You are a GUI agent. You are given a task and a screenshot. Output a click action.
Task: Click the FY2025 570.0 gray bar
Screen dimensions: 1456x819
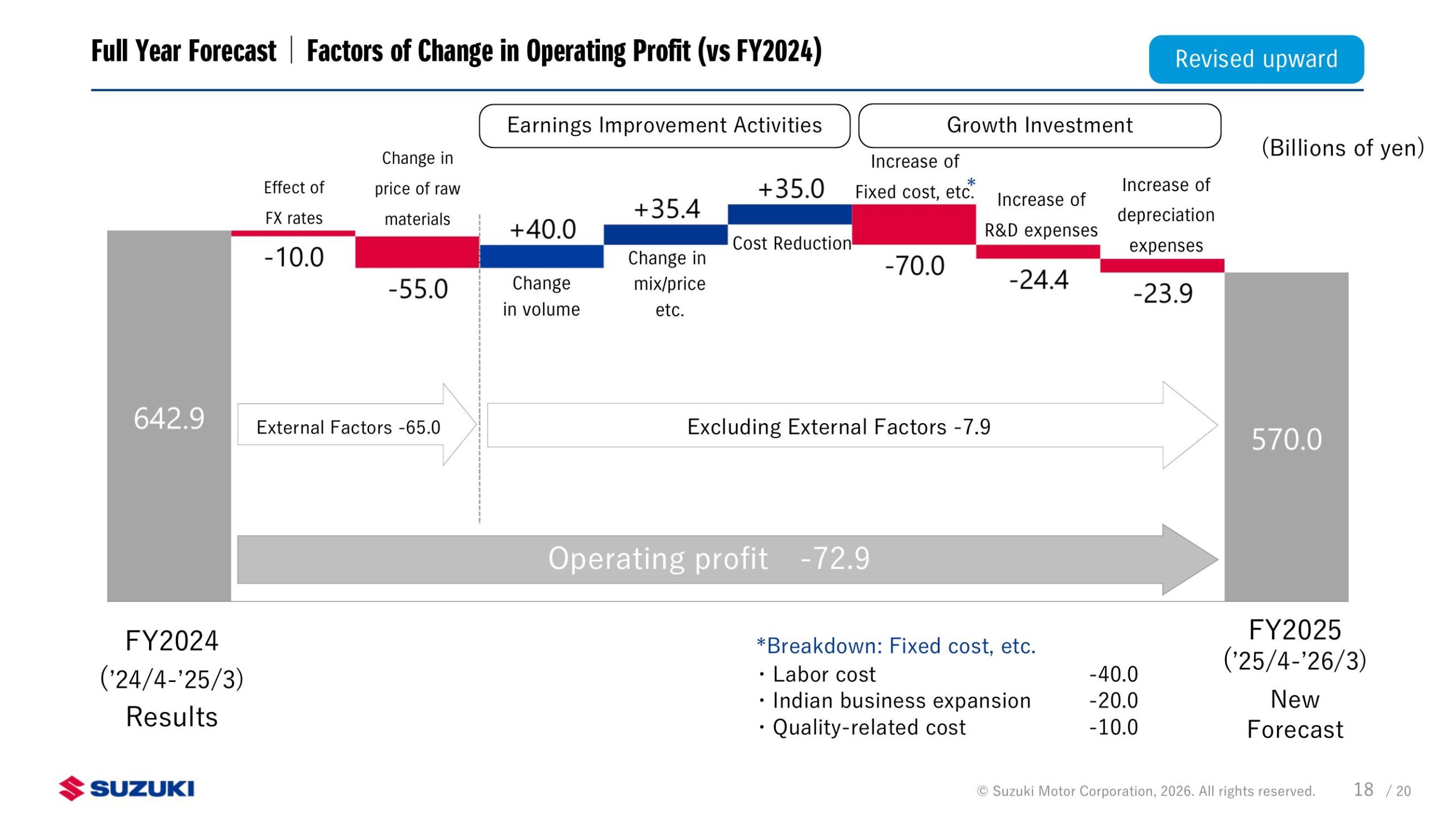pos(1286,437)
